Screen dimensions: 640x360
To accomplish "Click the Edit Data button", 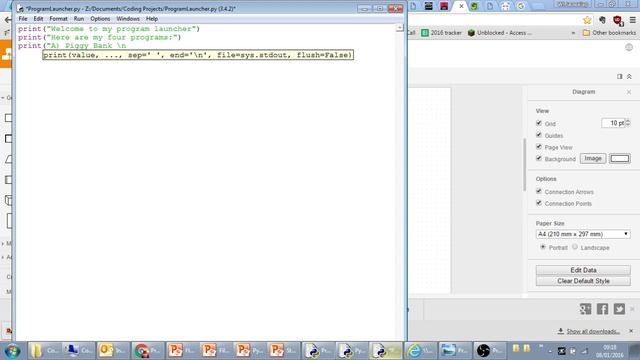I will pos(583,270).
